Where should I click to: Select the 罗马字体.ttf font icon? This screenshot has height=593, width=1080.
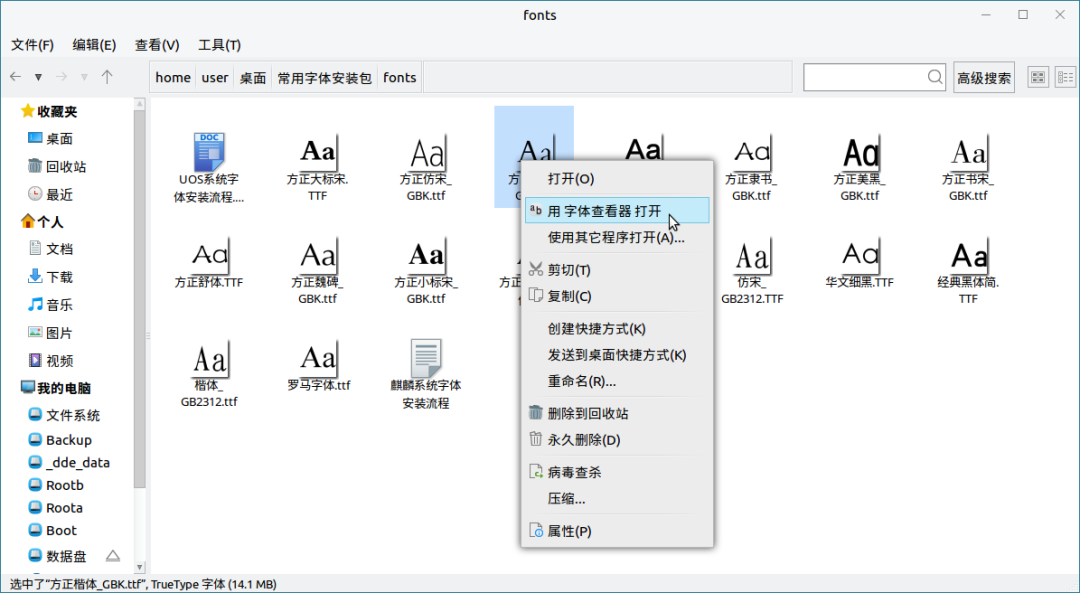pyautogui.click(x=318, y=358)
